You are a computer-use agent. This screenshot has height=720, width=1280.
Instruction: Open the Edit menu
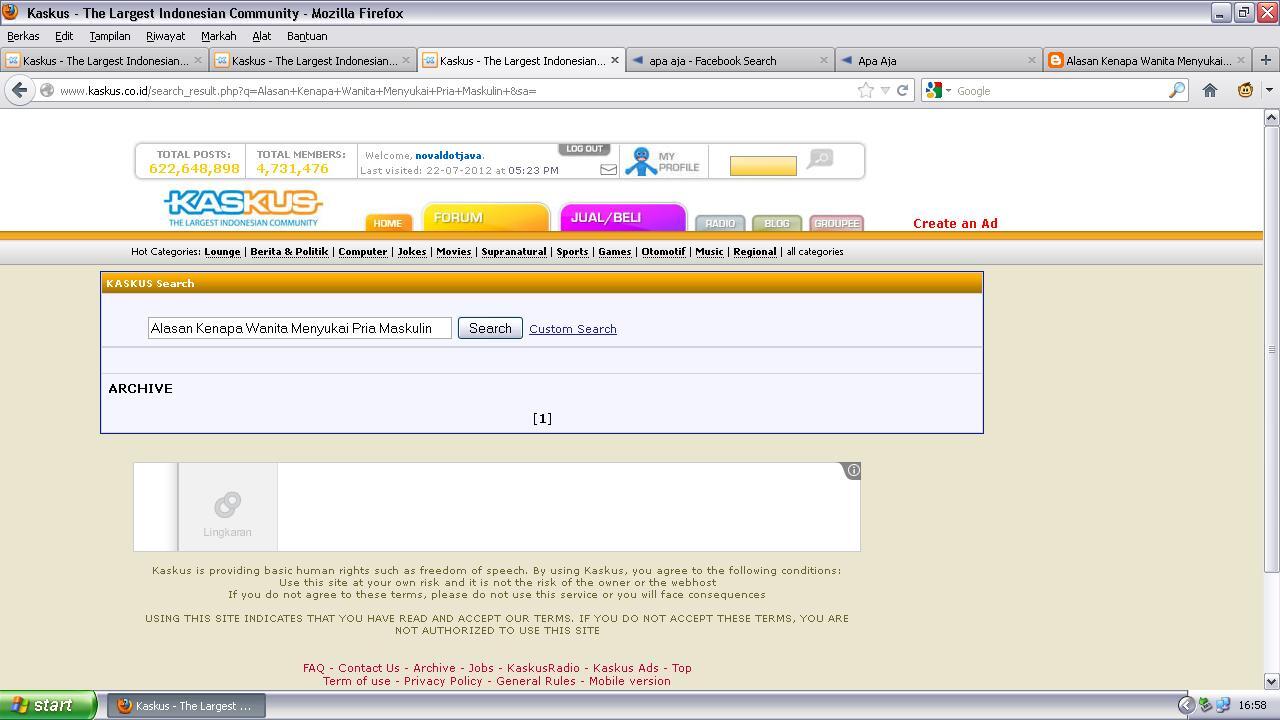[x=64, y=36]
